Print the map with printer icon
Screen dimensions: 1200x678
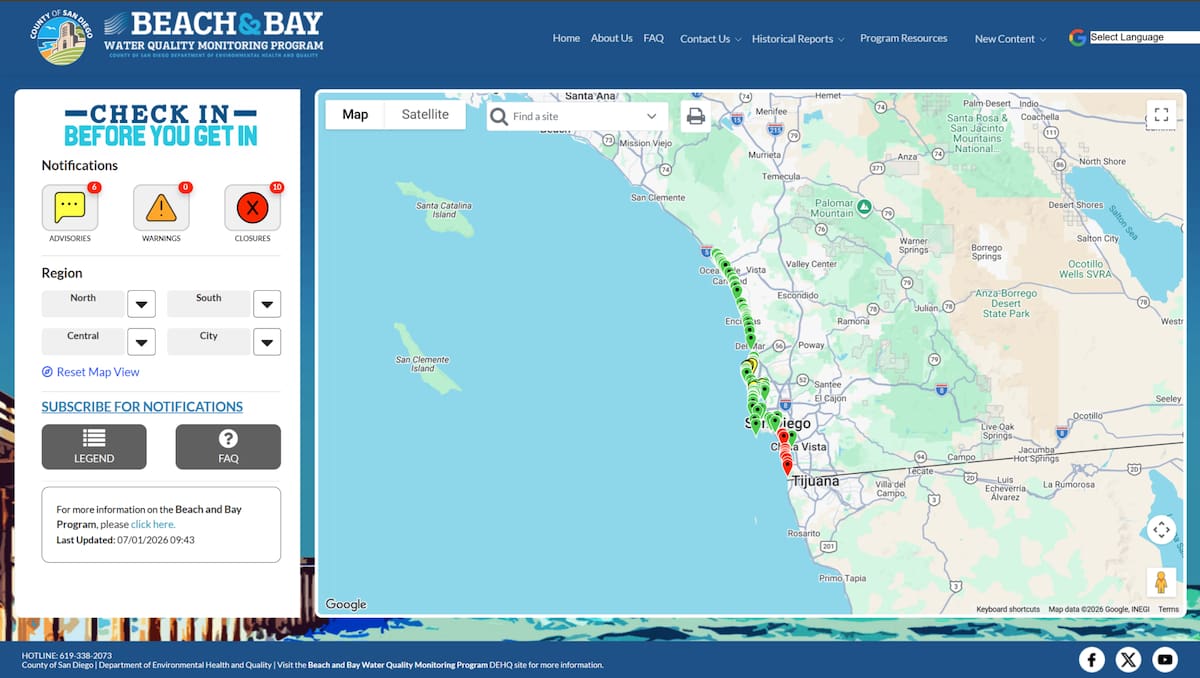coord(696,116)
